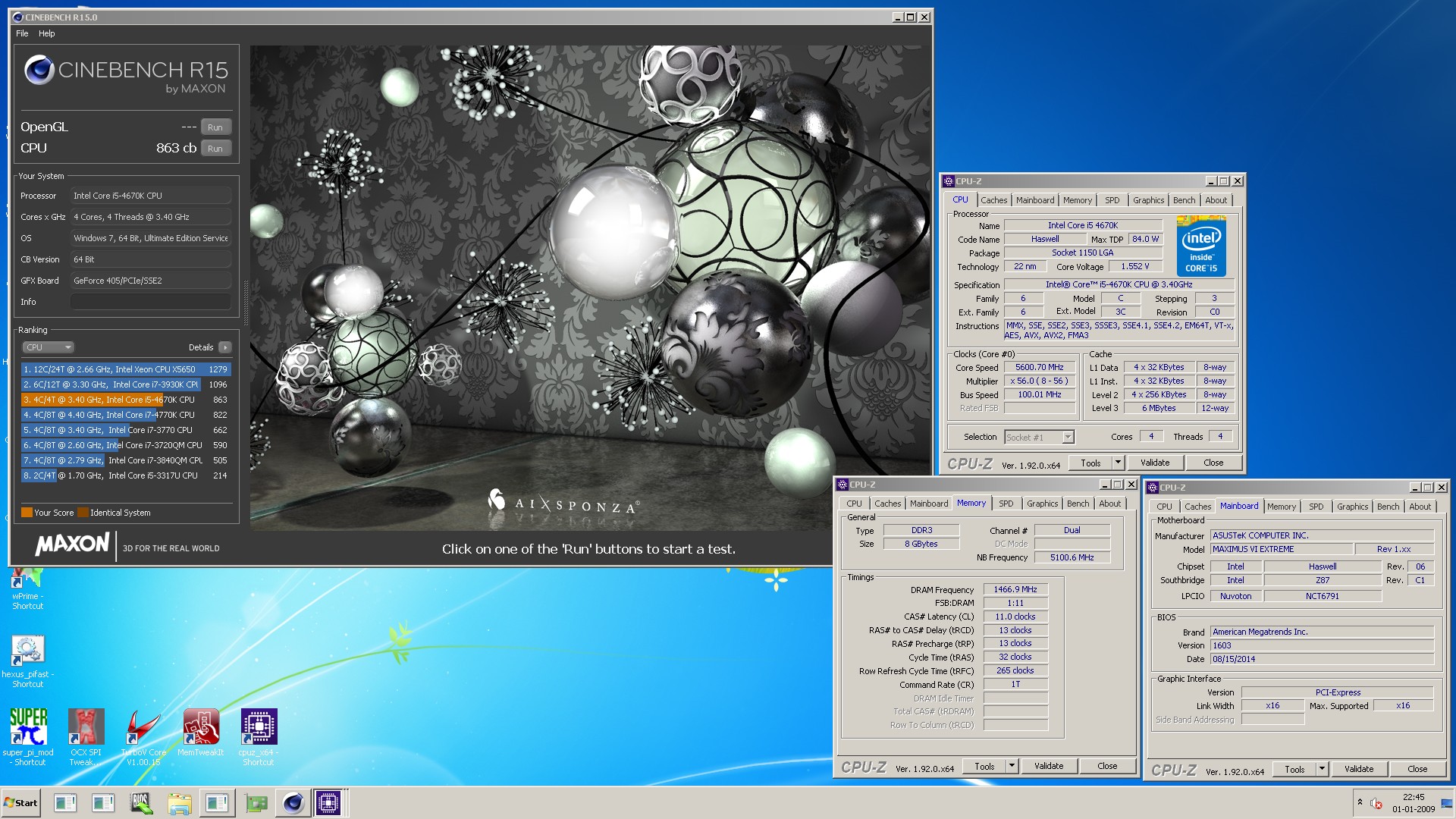Expand Tools dropdown arrow in Mainboard CPU-Z
Viewport: 1456px width, 819px height.
[x=1321, y=769]
